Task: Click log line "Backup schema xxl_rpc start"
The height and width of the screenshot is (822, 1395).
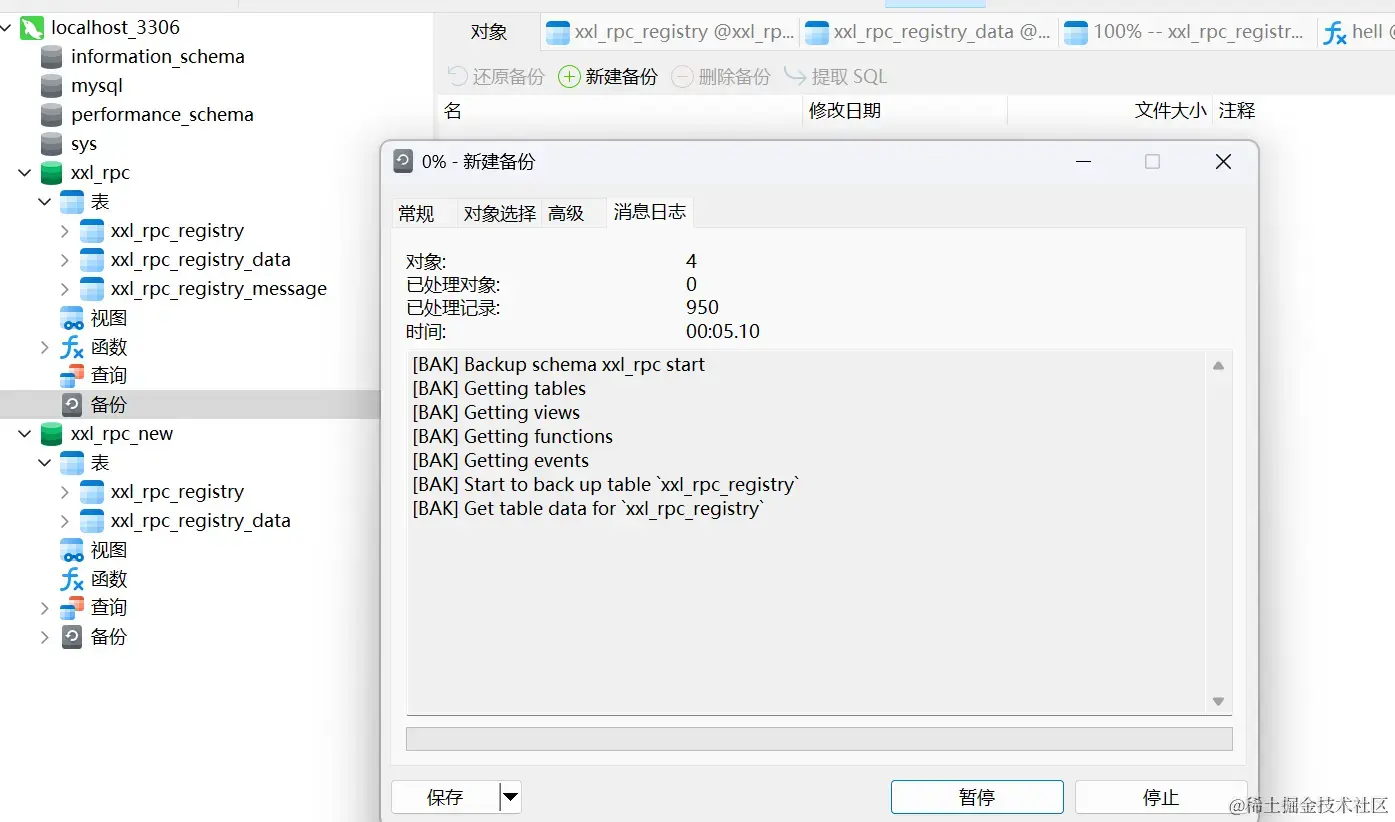Action: pos(559,365)
